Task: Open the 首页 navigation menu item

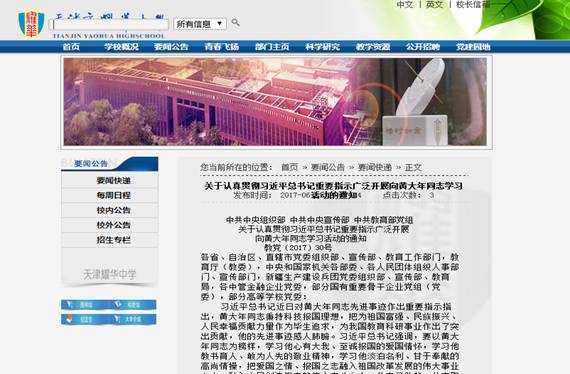Action: pos(71,47)
